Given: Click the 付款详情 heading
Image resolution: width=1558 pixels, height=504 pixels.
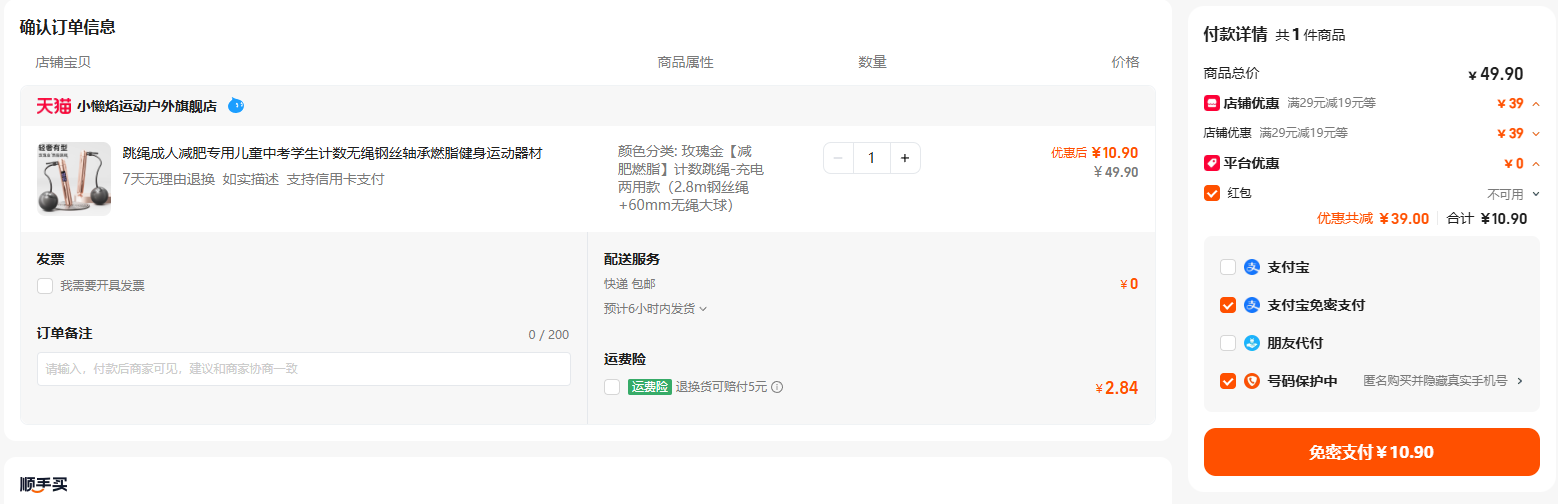Looking at the screenshot, I should coord(1235,34).
